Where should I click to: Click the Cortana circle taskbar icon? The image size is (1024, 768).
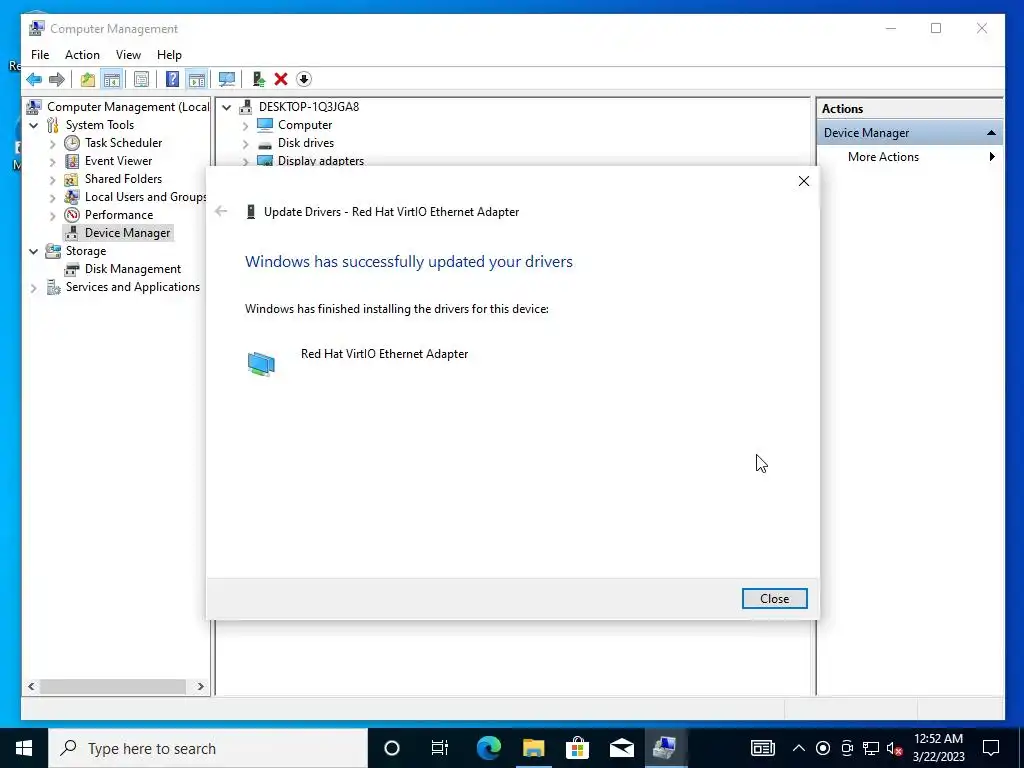pyautogui.click(x=392, y=748)
